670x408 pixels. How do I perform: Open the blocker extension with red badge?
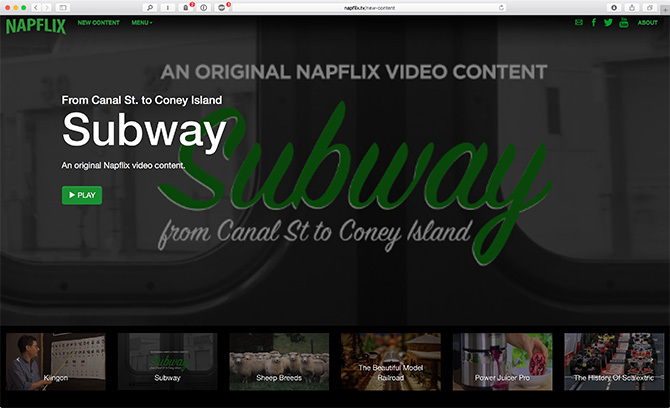pyautogui.click(x=221, y=8)
